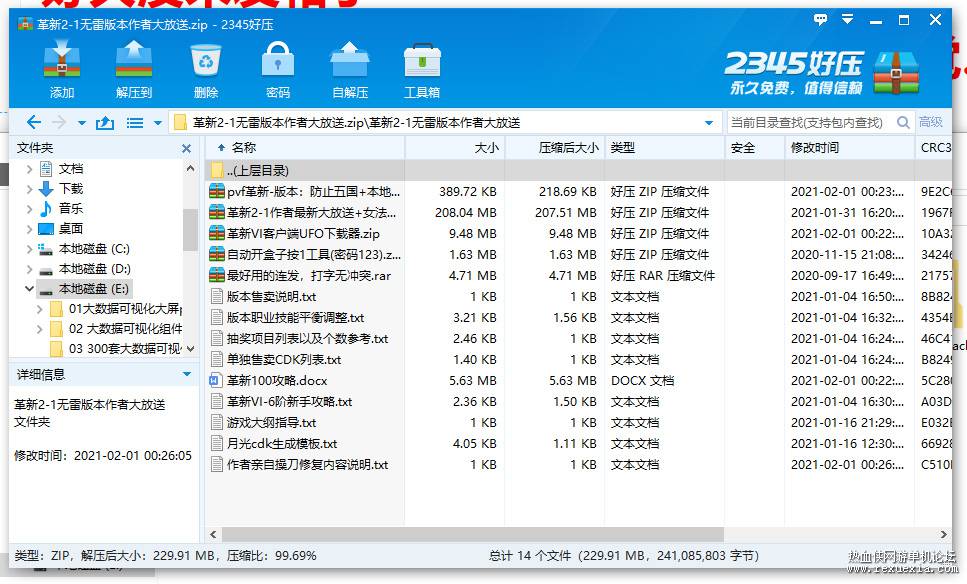The image size is (967, 584).
Task: Select the ..(上层目录) parent folder row
Action: click(x=578, y=170)
